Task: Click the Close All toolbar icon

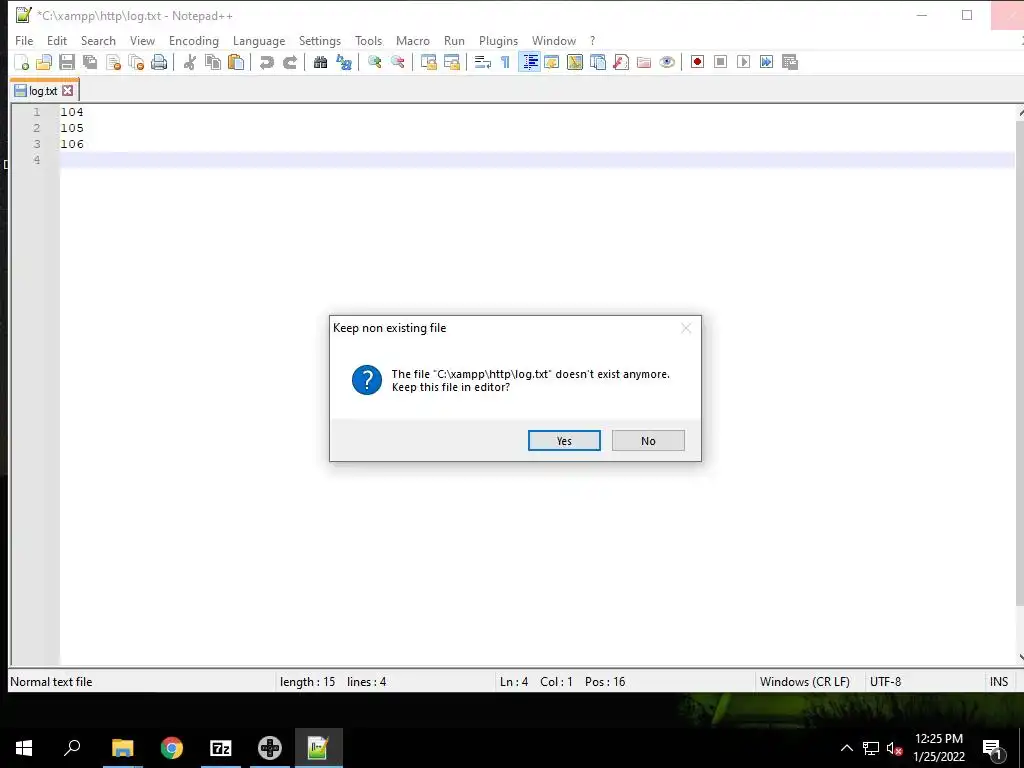Action: [x=136, y=62]
